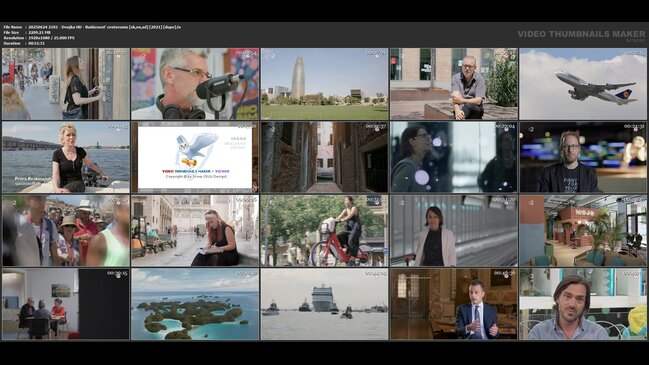Open thumbnail of woman riding red bicycle

(324, 231)
